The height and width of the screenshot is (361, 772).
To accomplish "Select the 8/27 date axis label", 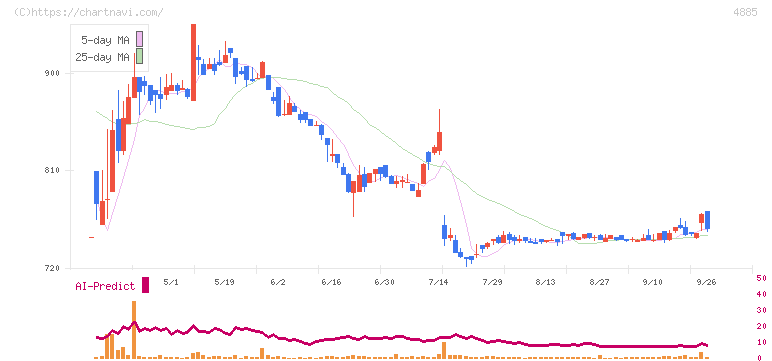I will coord(599,282).
